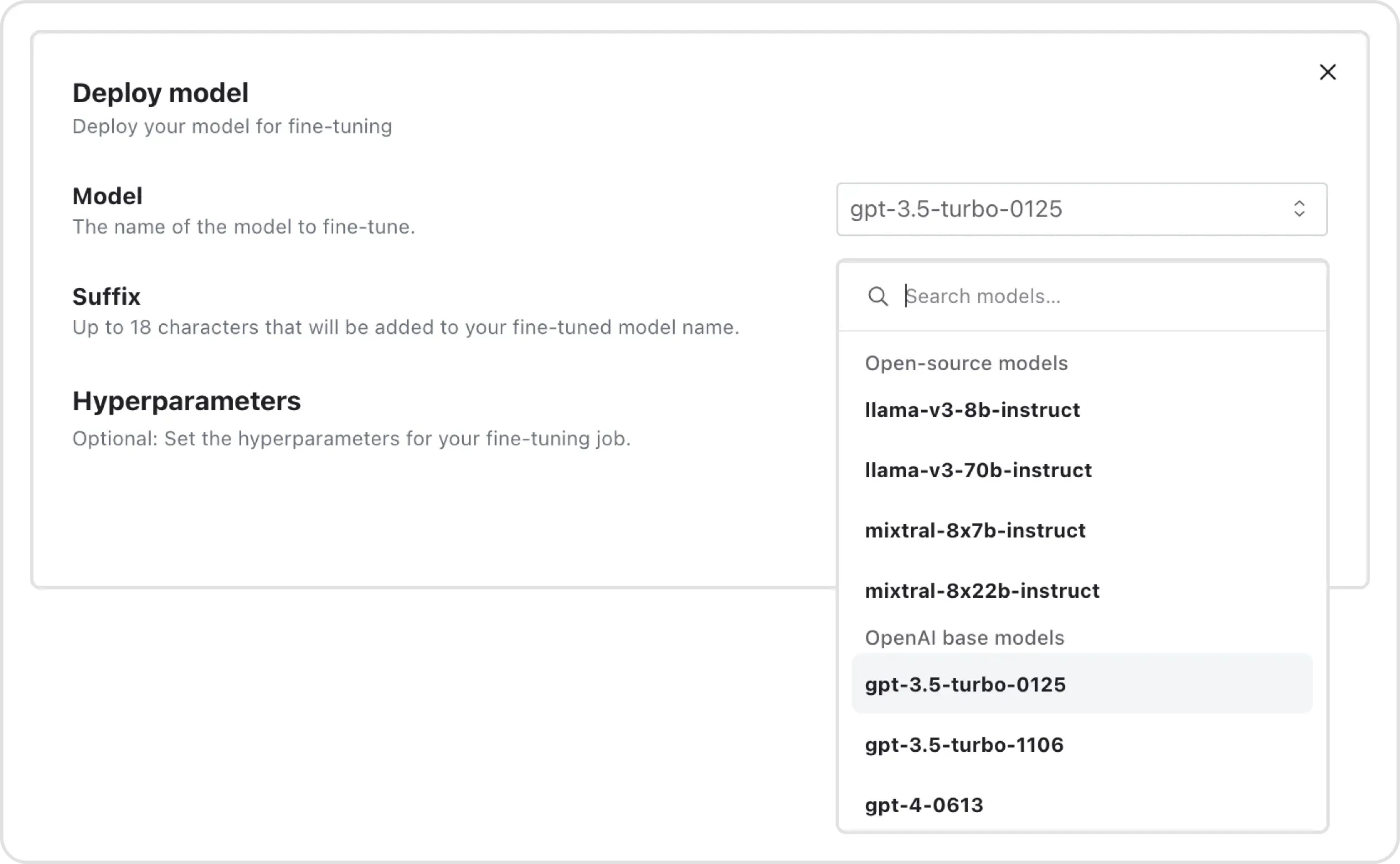The image size is (1400, 864).
Task: Click the hyperparameters optional description text
Action: (x=352, y=439)
